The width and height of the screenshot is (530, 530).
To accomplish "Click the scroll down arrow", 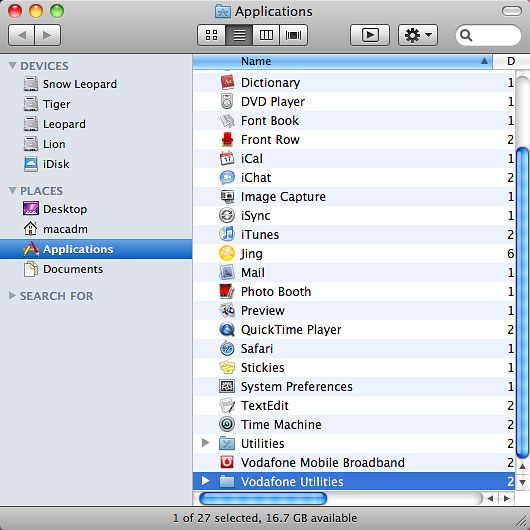I will 523,482.
